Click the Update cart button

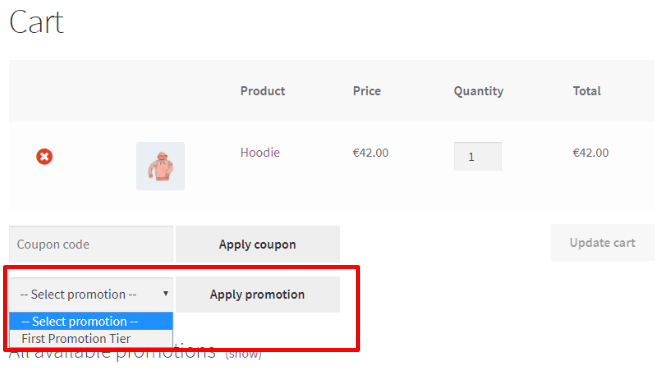point(602,243)
